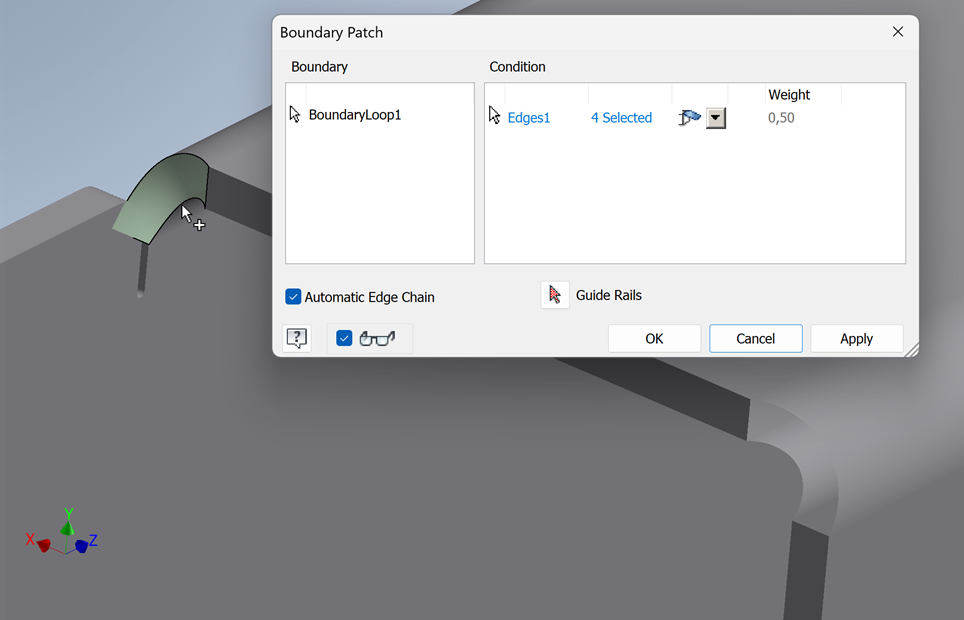Select BoundaryLoop1 in the Boundary list
964x620 pixels.
[353, 114]
